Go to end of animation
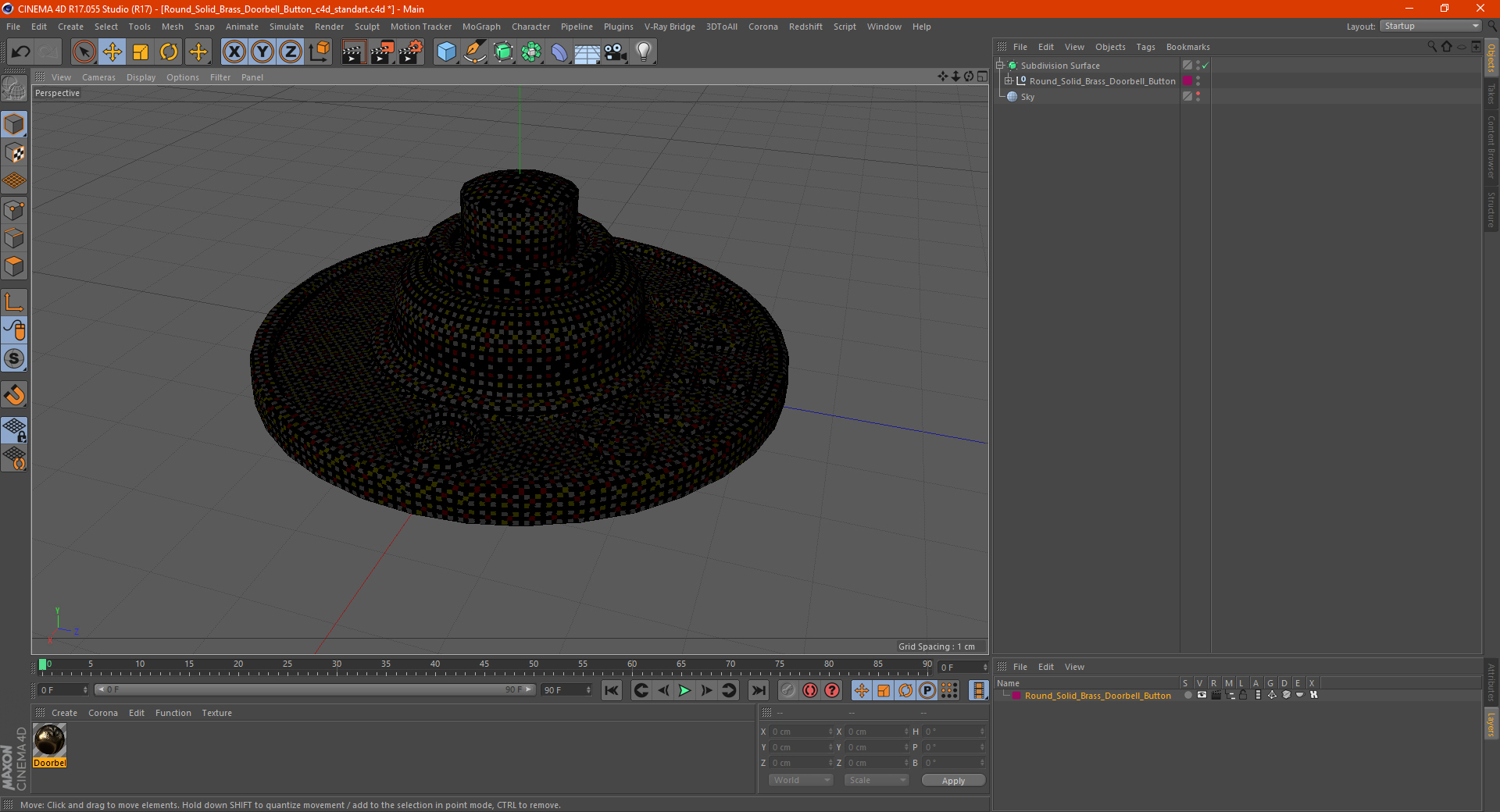 click(x=758, y=690)
